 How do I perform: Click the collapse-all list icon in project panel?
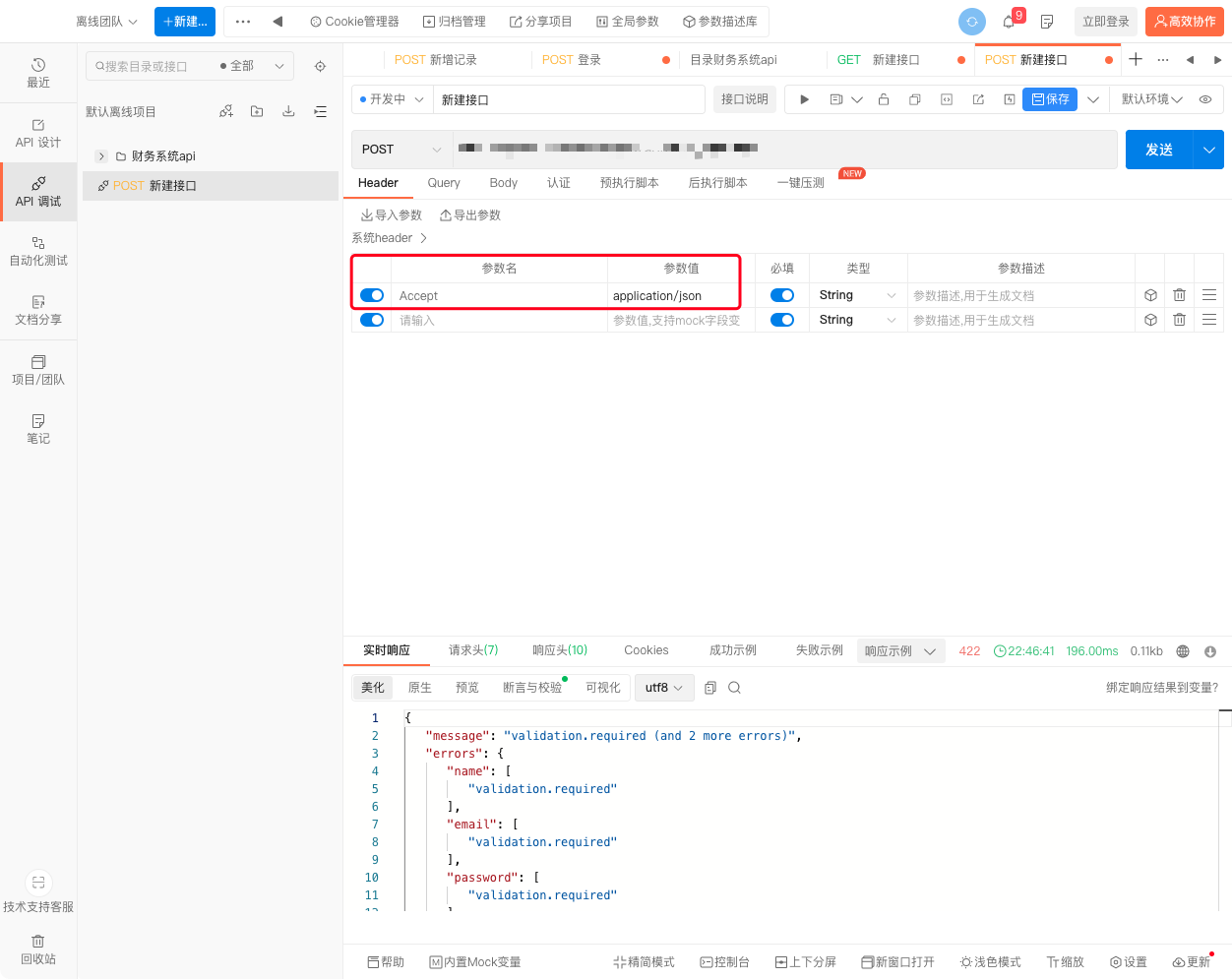320,111
